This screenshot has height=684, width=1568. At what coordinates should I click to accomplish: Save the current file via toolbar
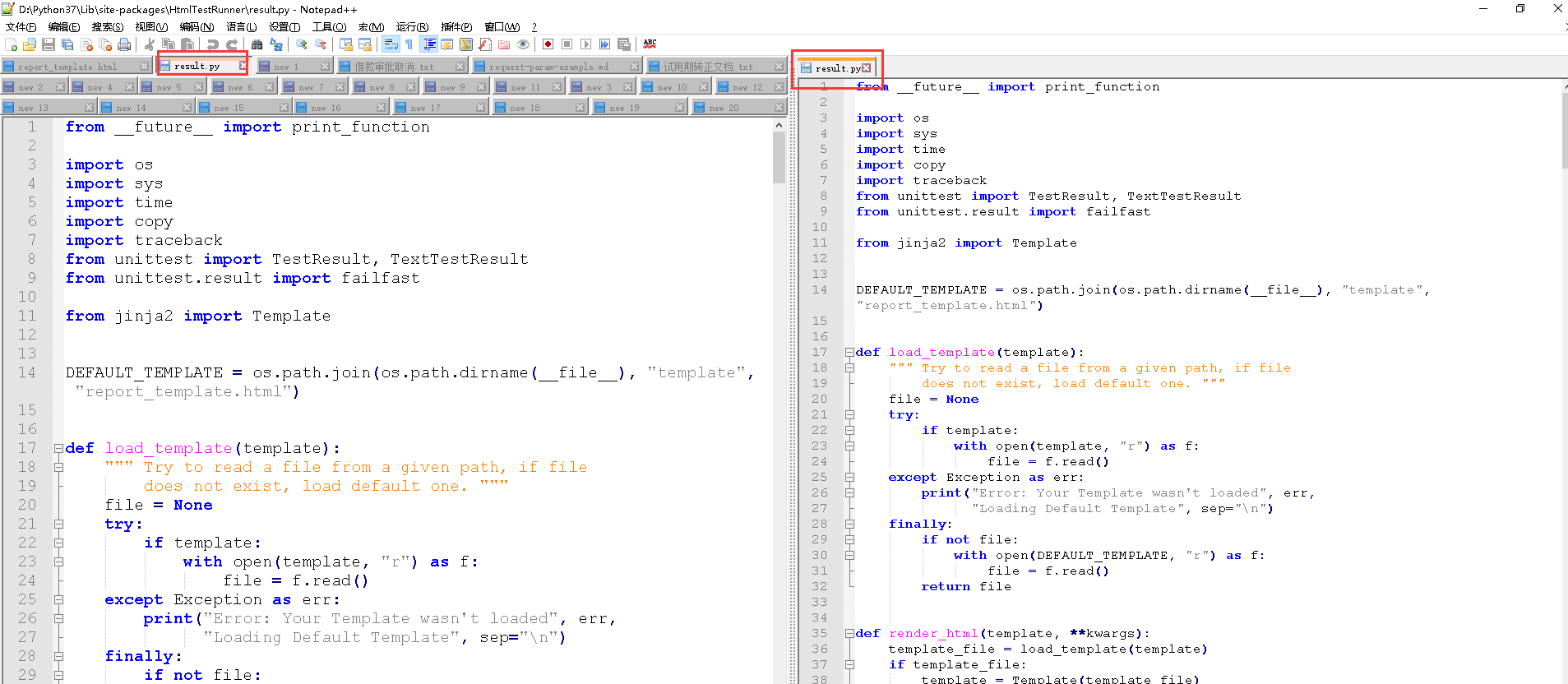[49, 44]
